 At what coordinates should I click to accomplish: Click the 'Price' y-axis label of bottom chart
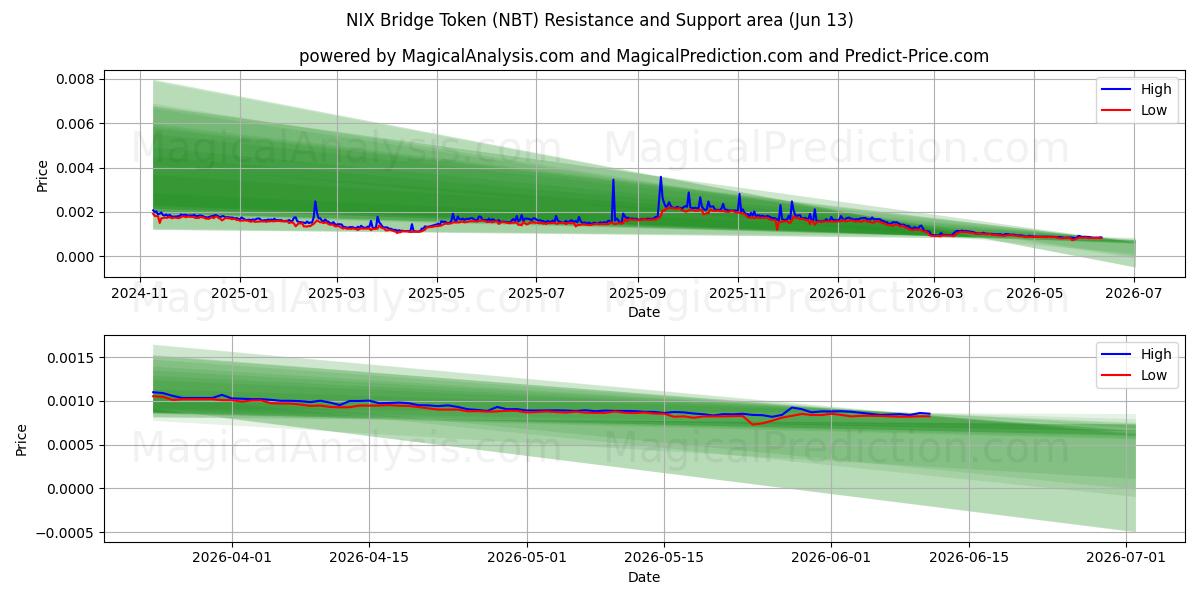pyautogui.click(x=22, y=440)
